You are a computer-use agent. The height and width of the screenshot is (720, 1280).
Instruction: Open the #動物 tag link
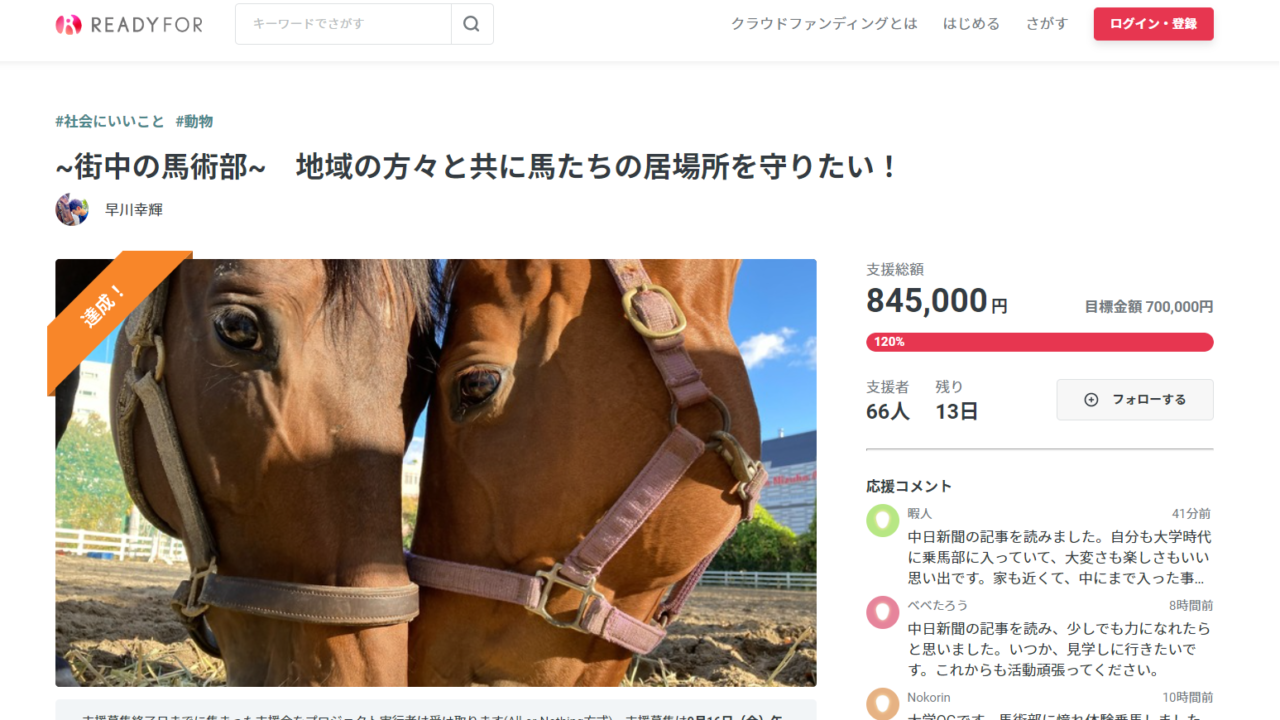(x=194, y=121)
